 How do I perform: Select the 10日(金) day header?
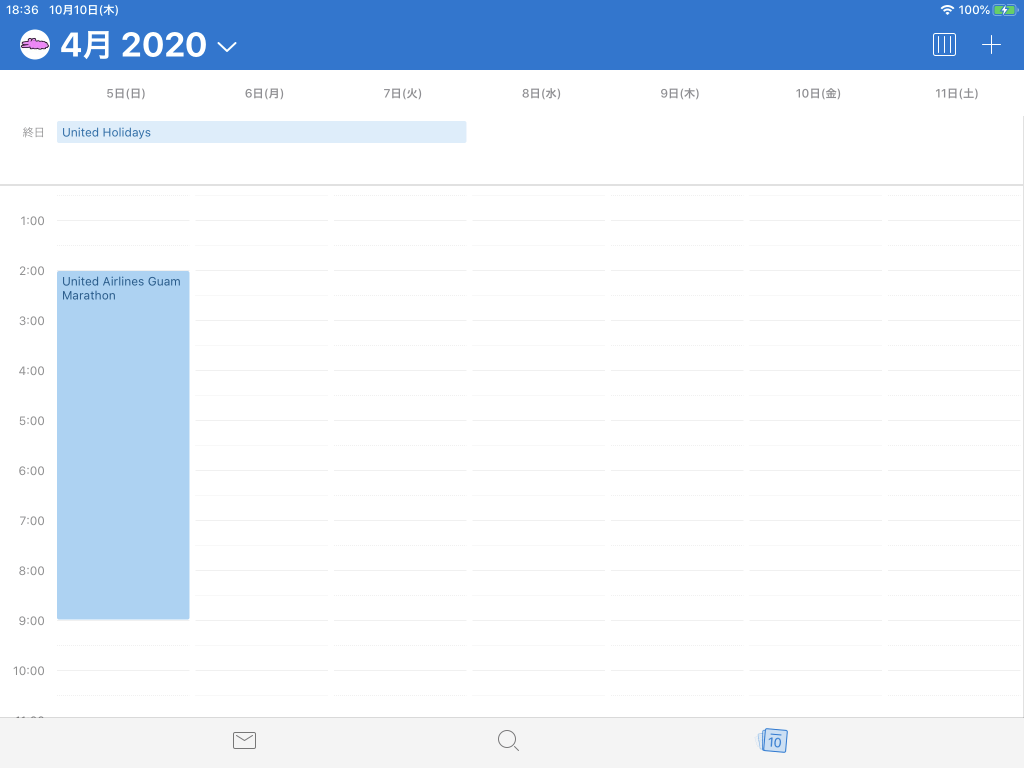click(818, 93)
